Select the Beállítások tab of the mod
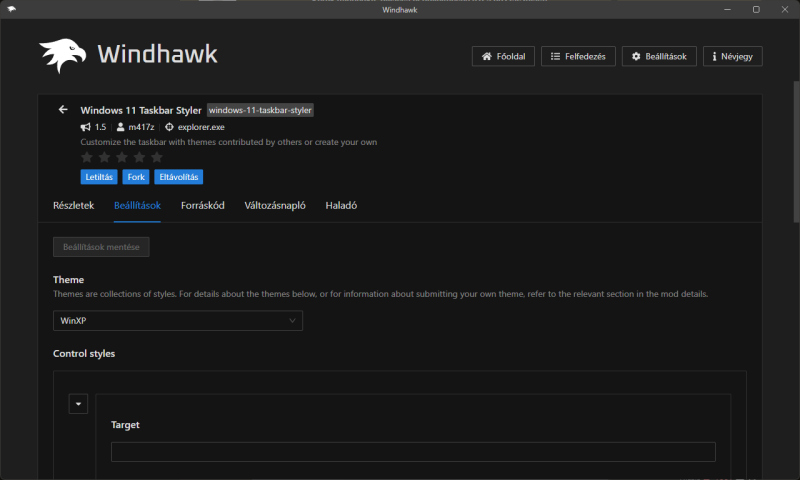This screenshot has height=480, width=800. (137, 206)
